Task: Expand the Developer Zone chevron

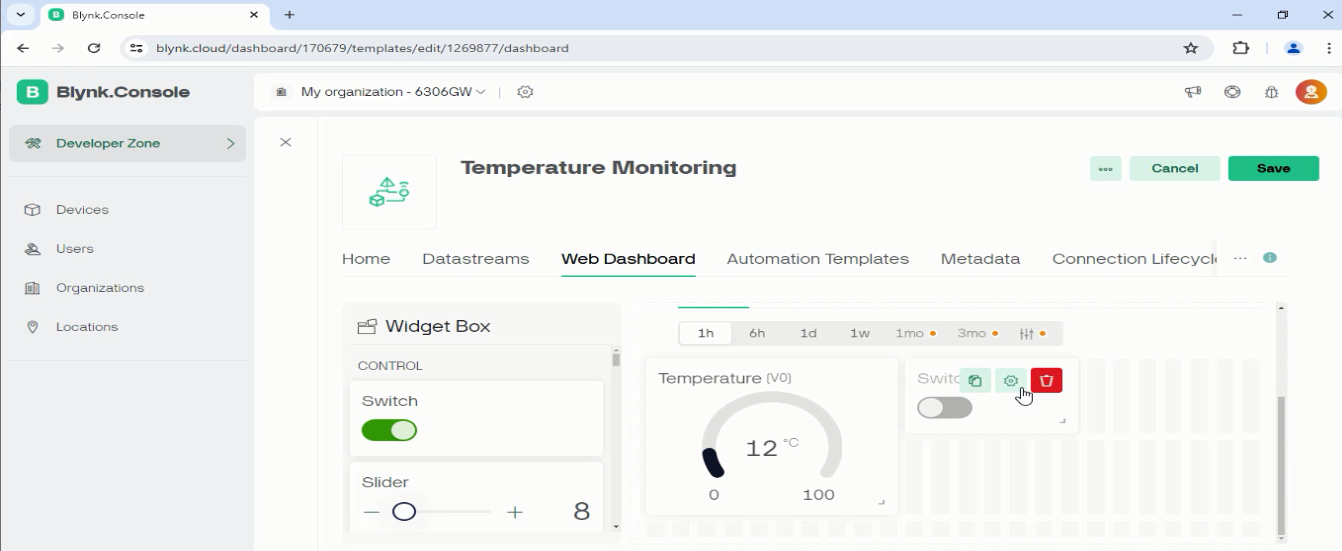Action: coord(230,143)
